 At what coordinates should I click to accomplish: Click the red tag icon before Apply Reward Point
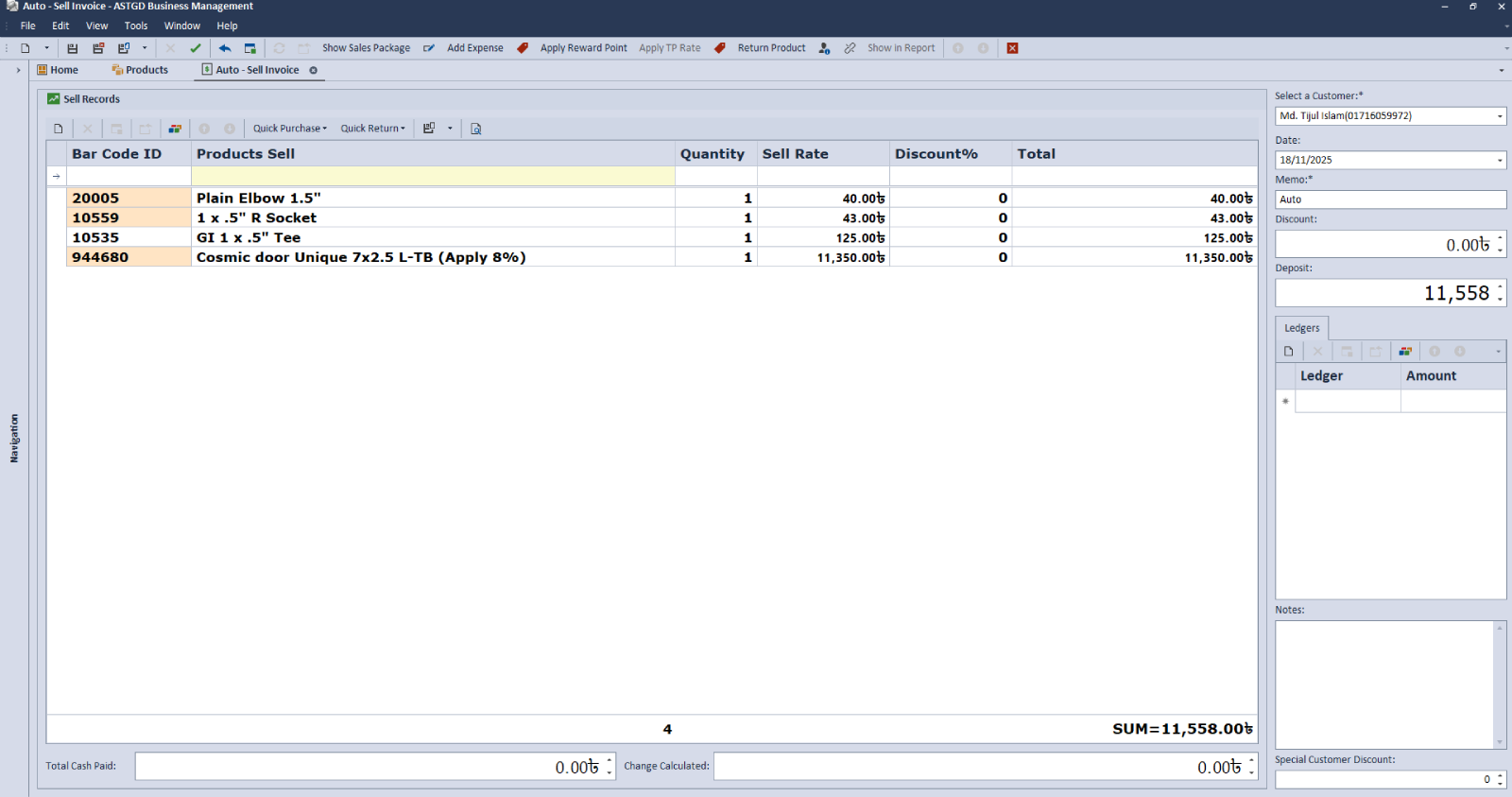tap(523, 48)
